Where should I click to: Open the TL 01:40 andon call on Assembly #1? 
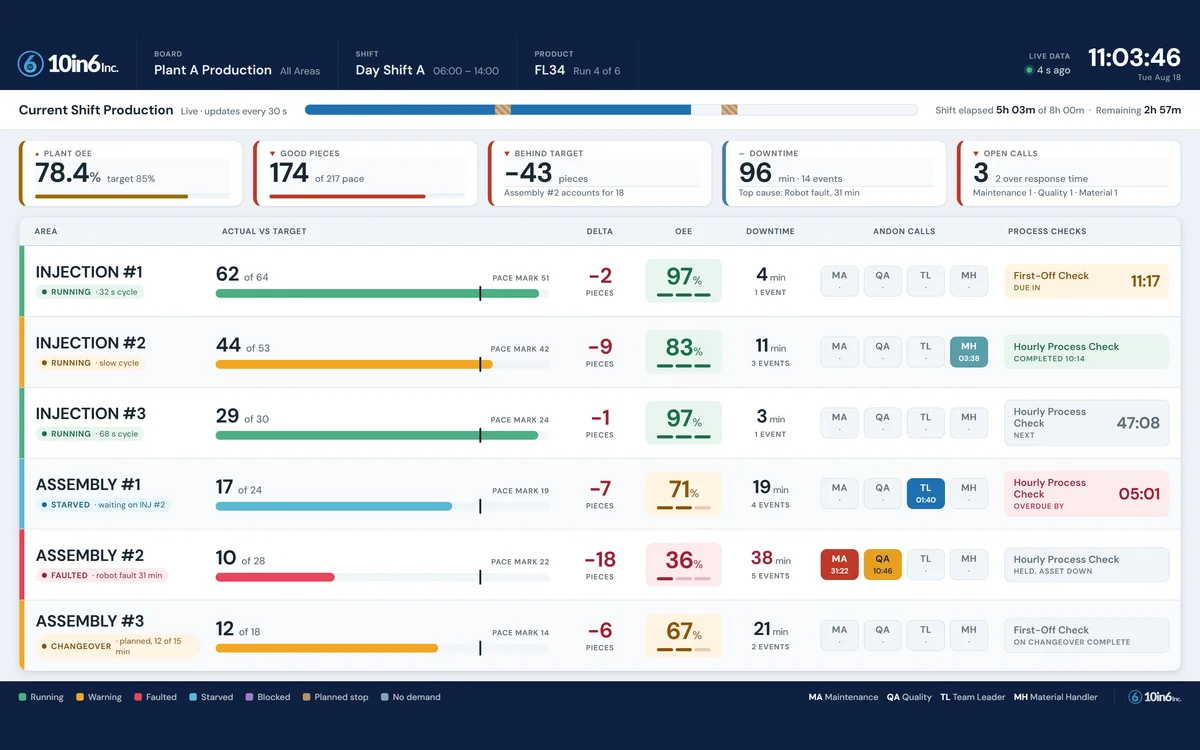[x=926, y=493]
